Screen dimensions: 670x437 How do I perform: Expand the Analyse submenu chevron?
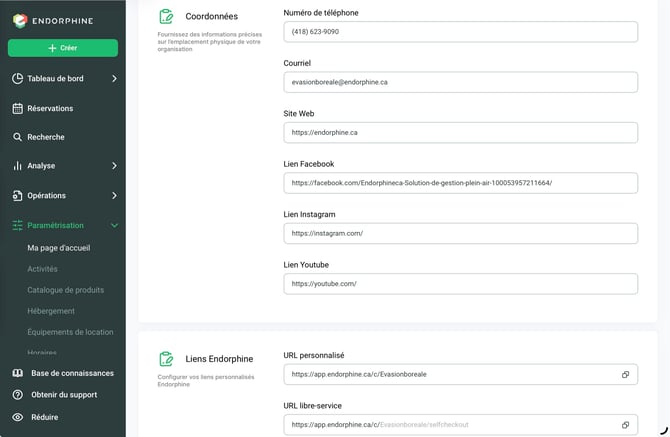point(114,166)
